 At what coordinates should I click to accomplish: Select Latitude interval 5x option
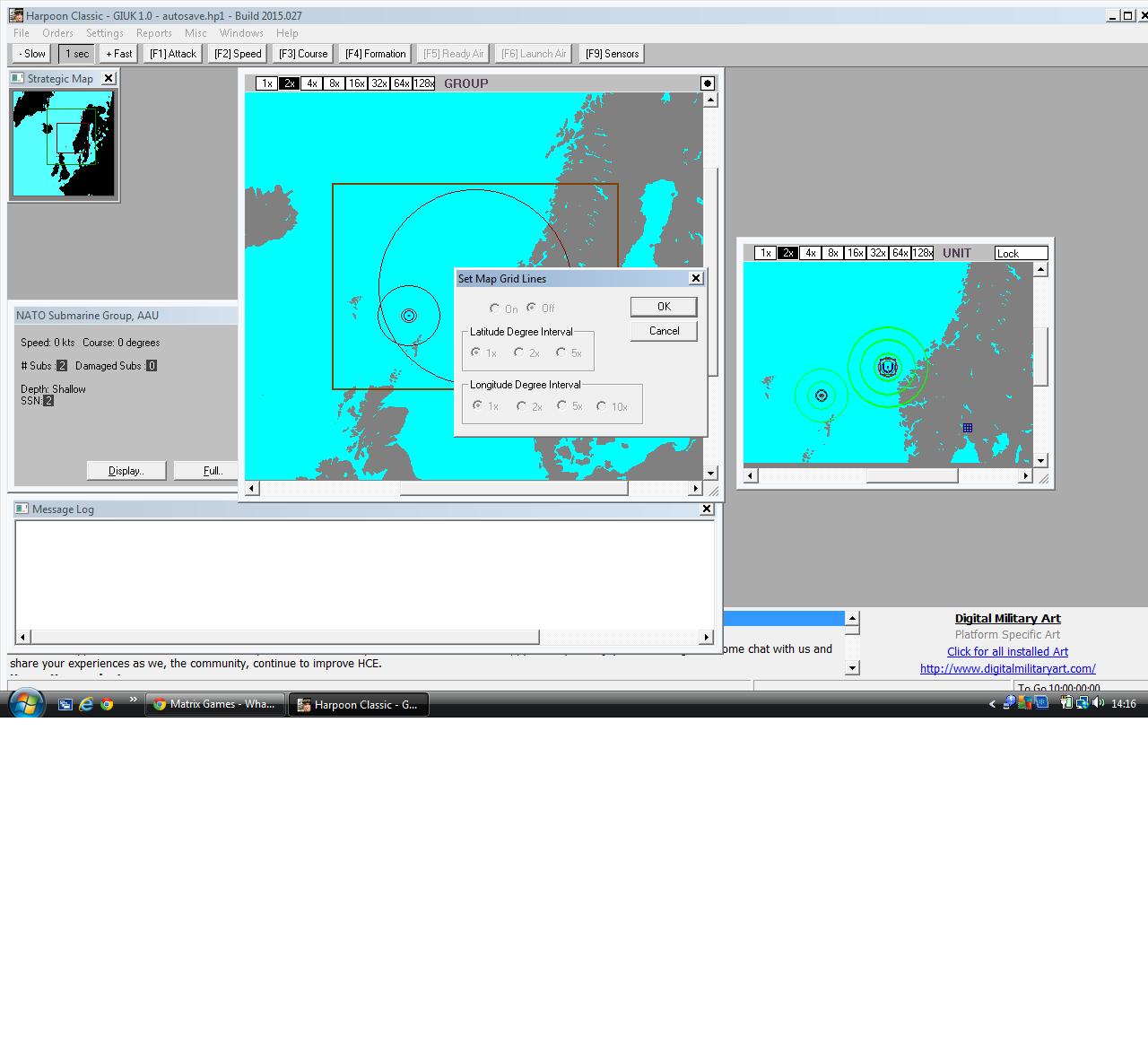click(561, 352)
